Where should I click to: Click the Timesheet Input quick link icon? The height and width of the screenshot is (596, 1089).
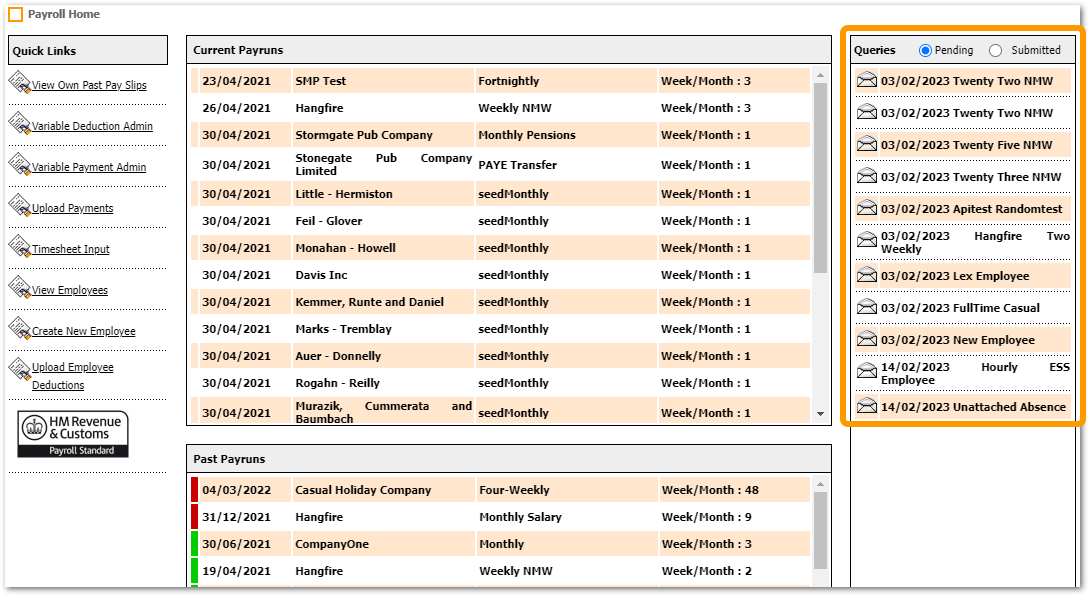19,247
